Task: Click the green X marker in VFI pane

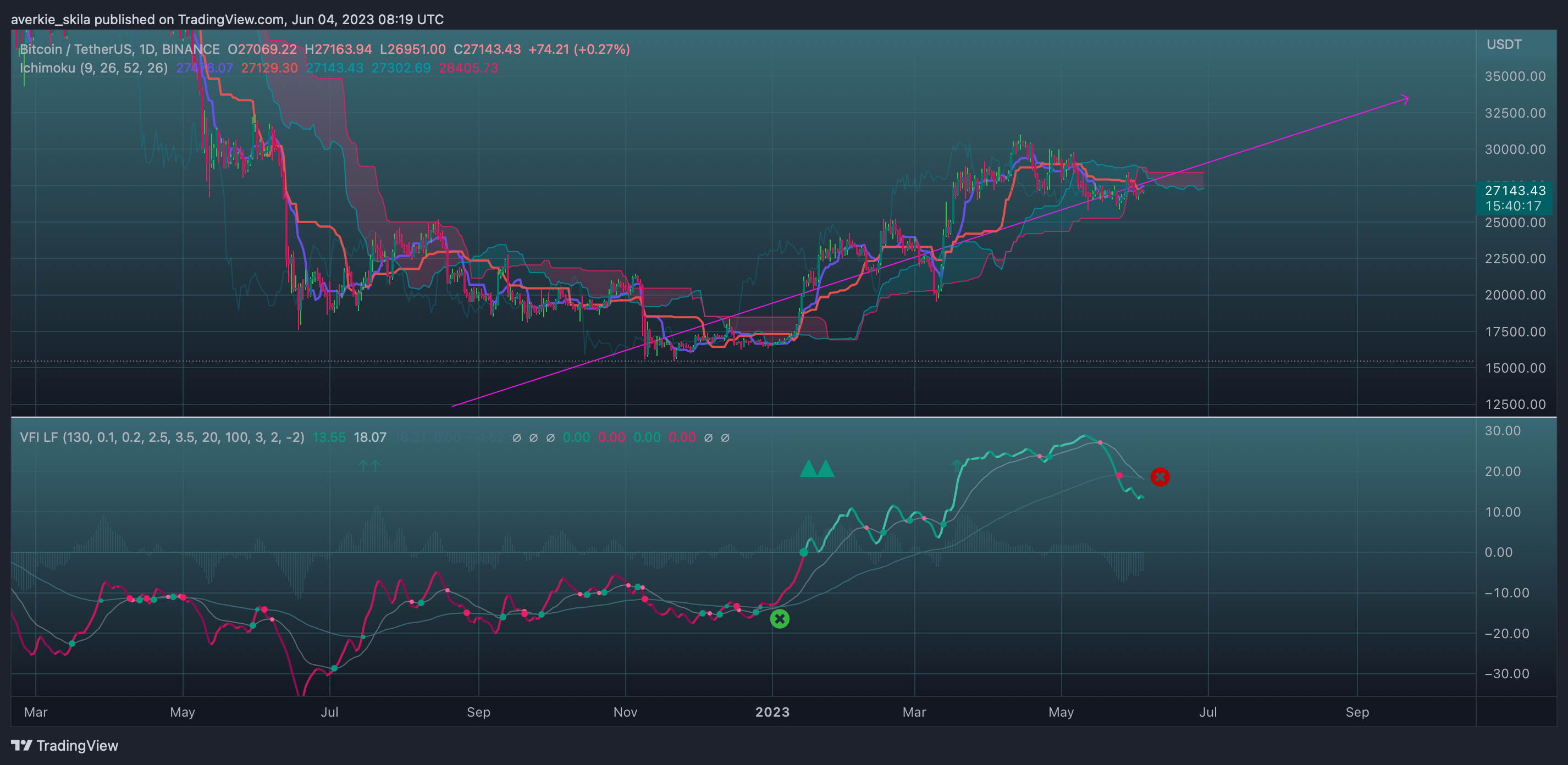Action: [x=780, y=619]
